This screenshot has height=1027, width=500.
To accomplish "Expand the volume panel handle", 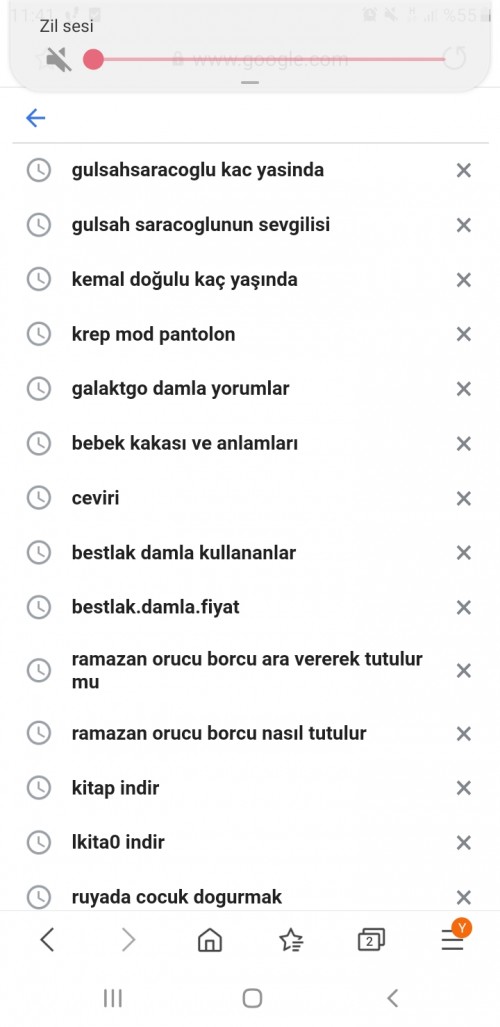I will click(x=250, y=83).
